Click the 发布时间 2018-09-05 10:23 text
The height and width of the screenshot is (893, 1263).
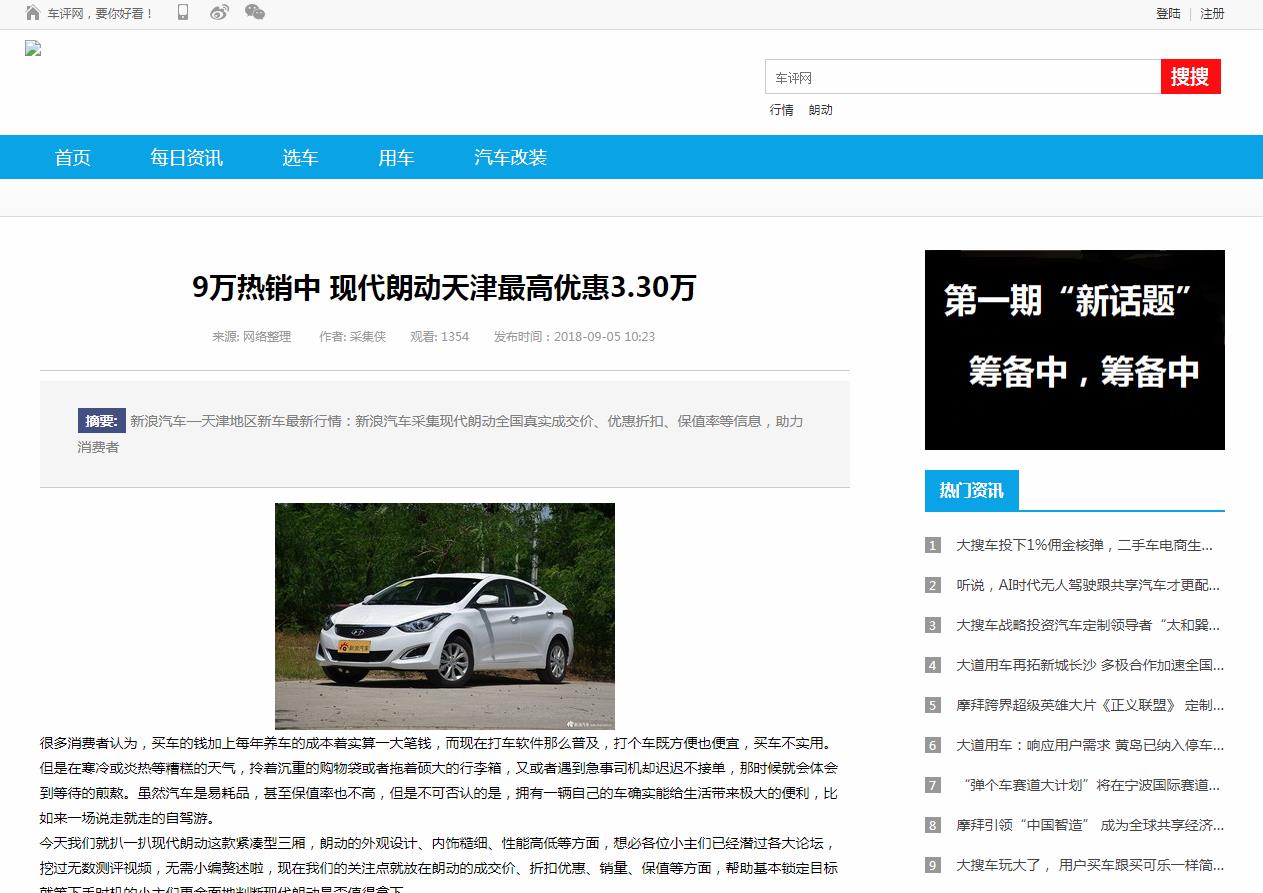574,337
